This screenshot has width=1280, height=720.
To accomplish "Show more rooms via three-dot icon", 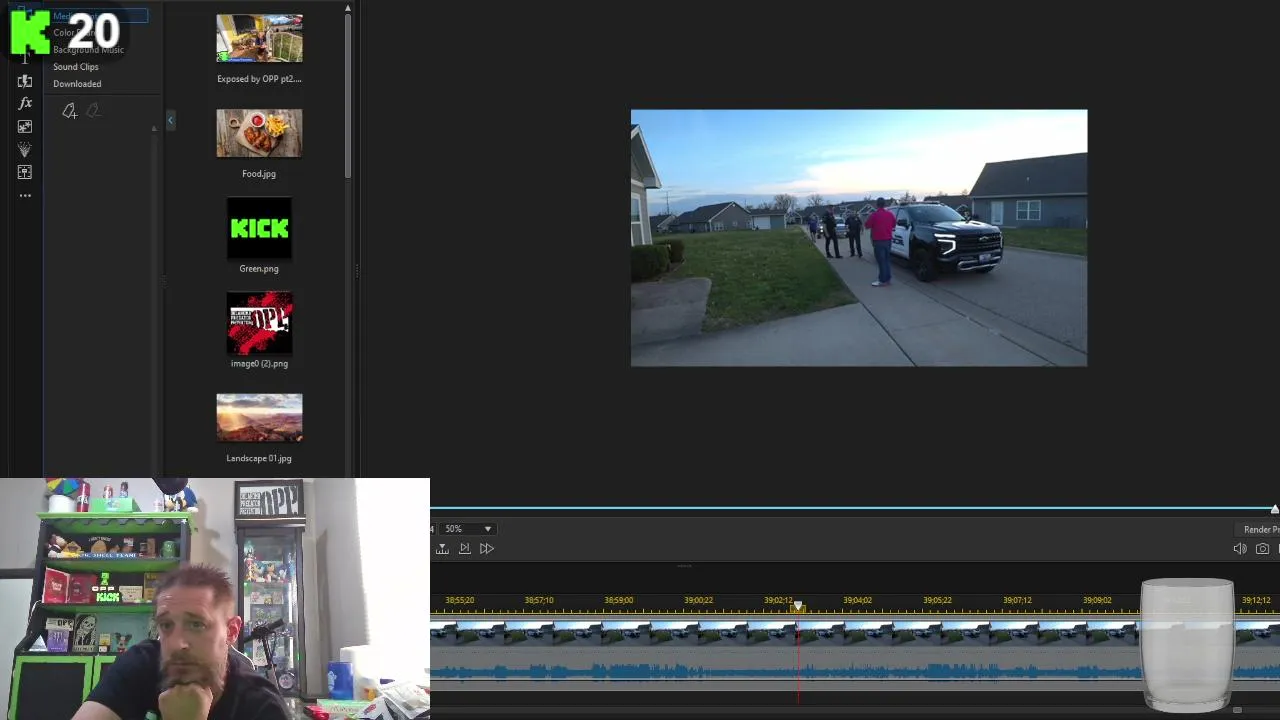I will click(25, 195).
